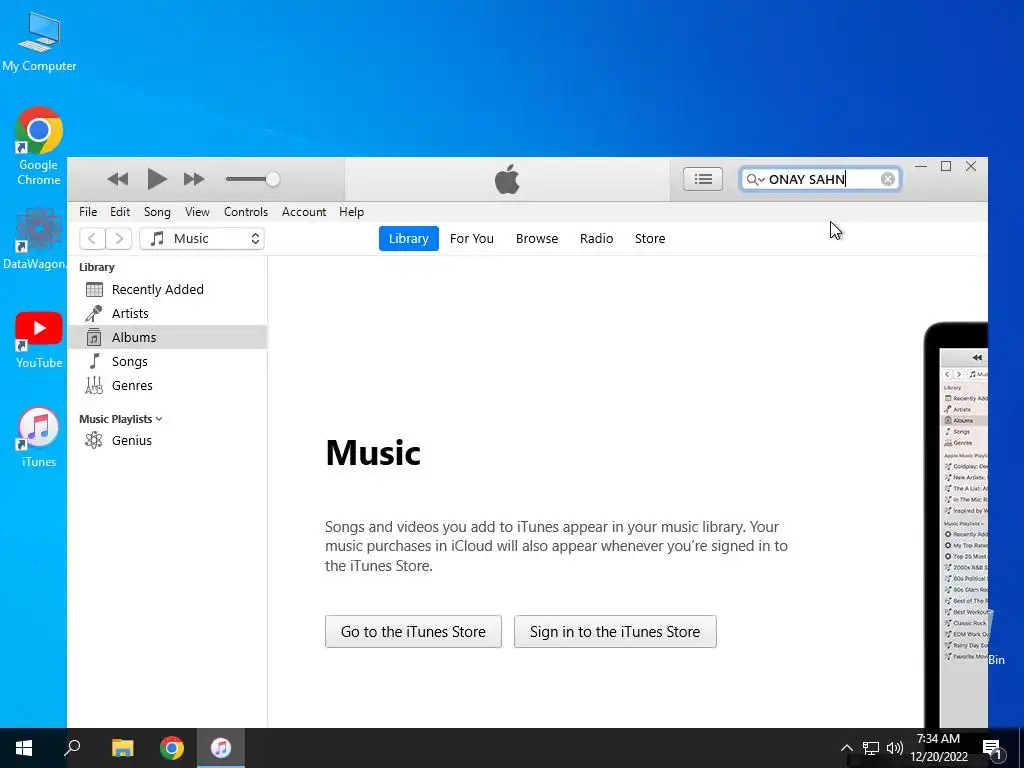This screenshot has width=1024, height=768.
Task: Click the search magnifier dropdown icon
Action: click(755, 179)
